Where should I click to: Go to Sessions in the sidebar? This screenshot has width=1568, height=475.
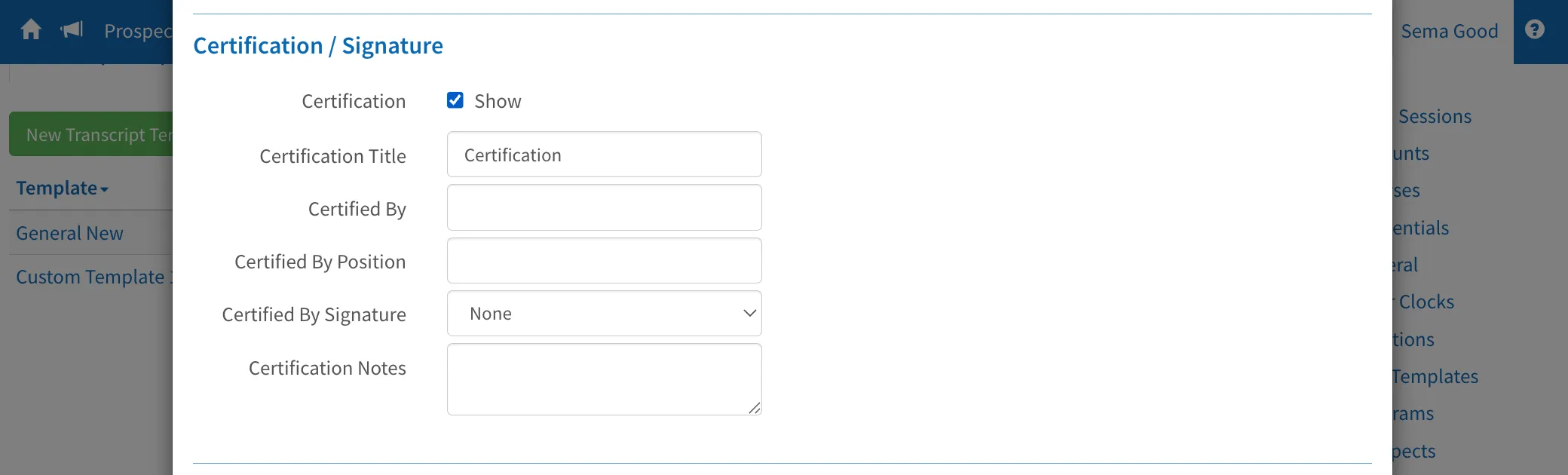click(1435, 116)
